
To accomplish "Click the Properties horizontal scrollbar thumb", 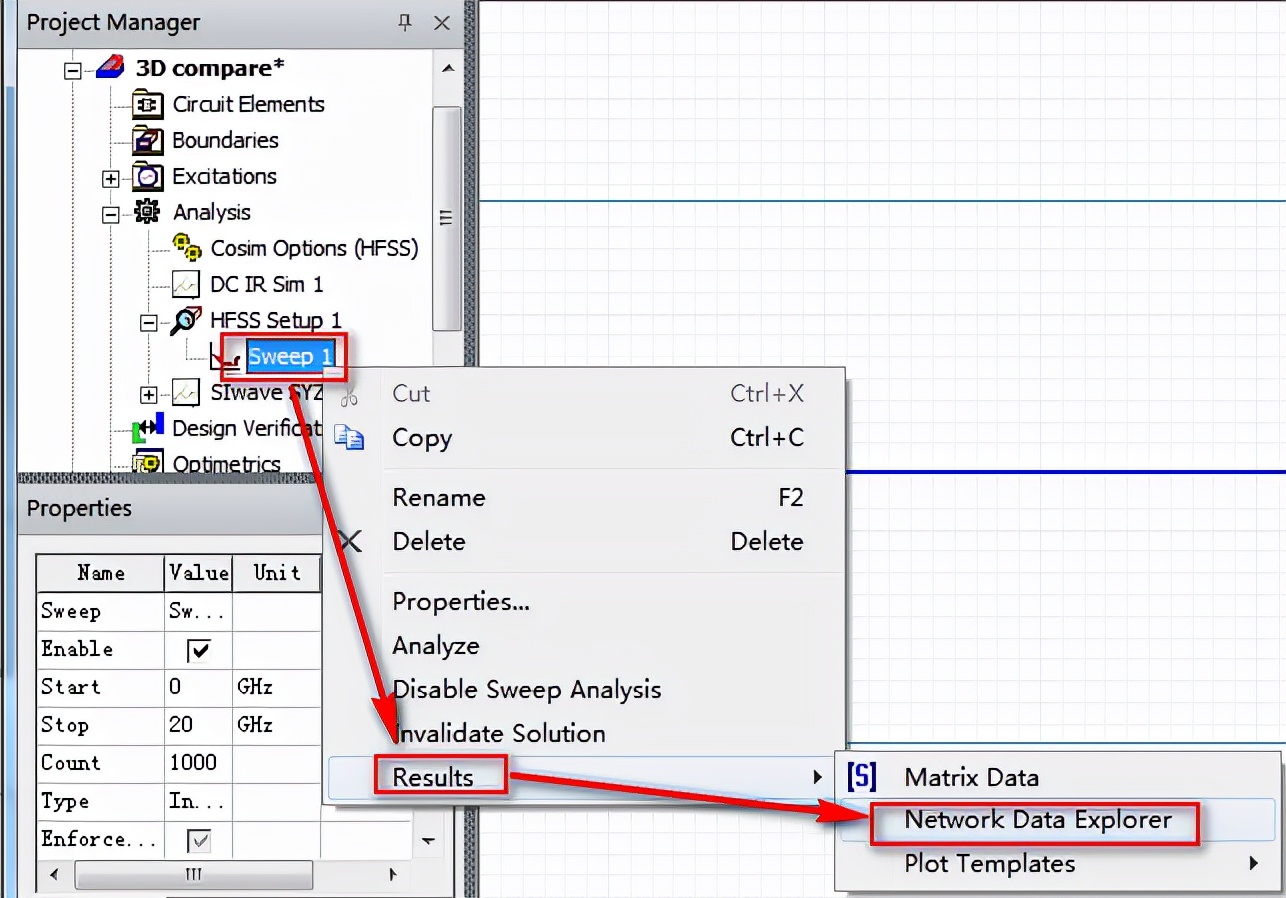I will click(193, 875).
